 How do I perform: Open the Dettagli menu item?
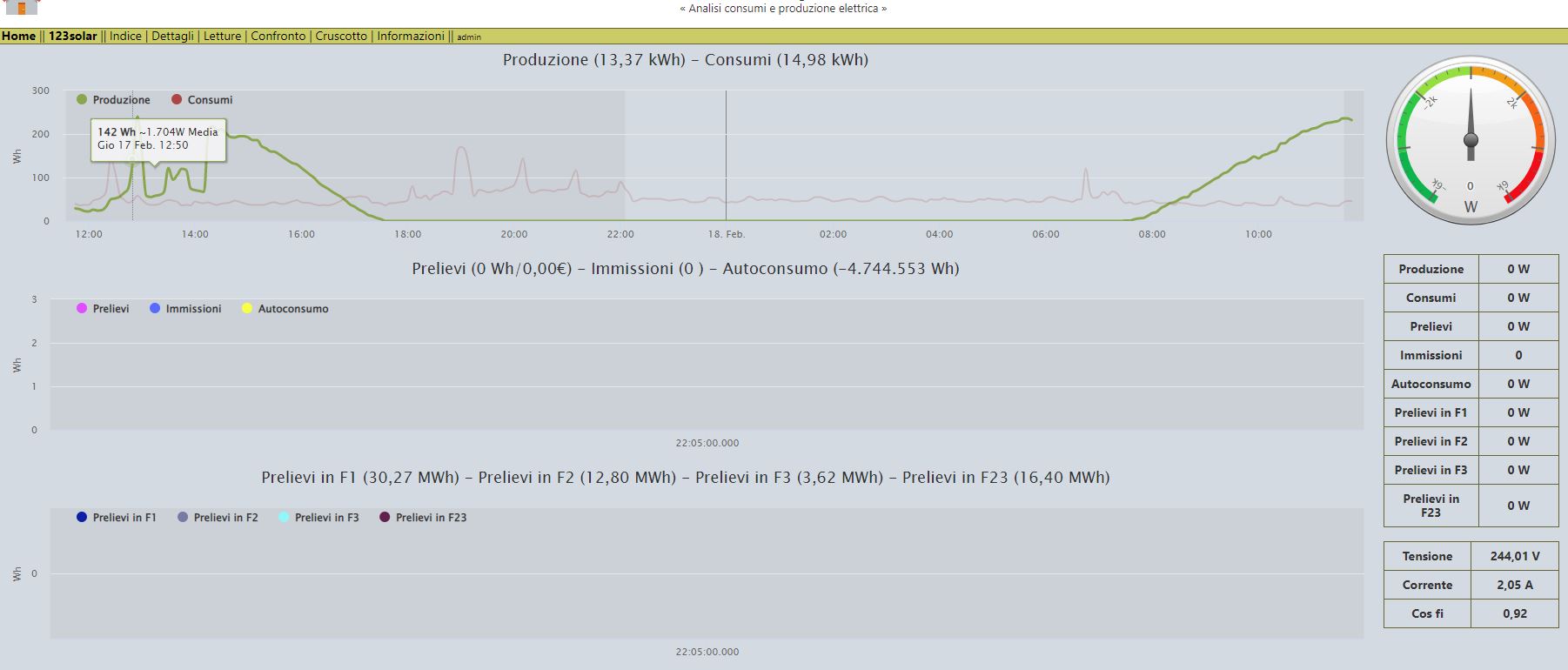point(172,36)
